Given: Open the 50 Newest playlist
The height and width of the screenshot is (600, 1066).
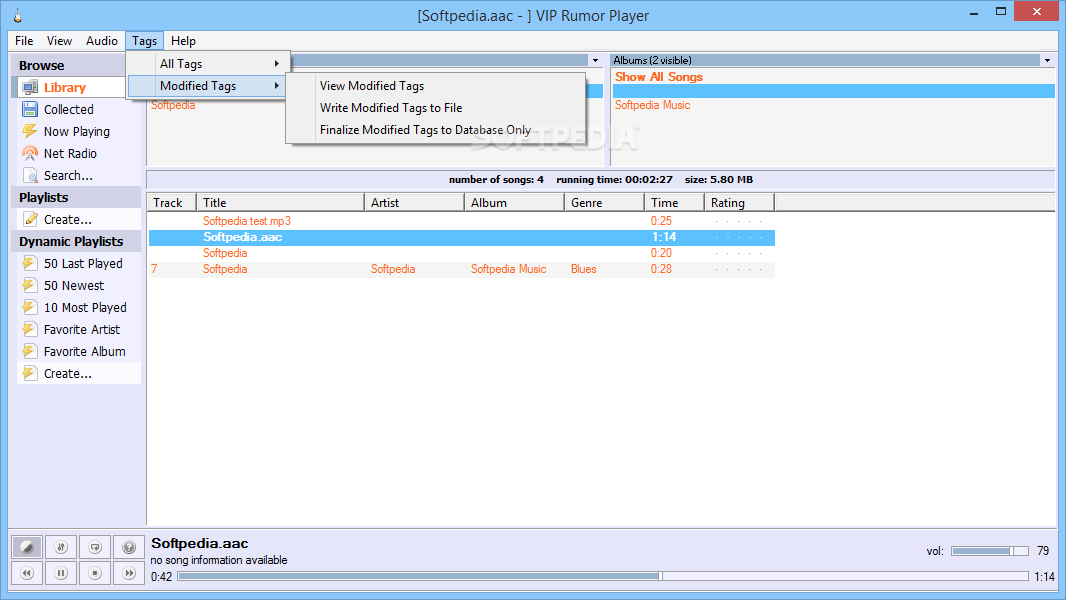Looking at the screenshot, I should click(74, 285).
